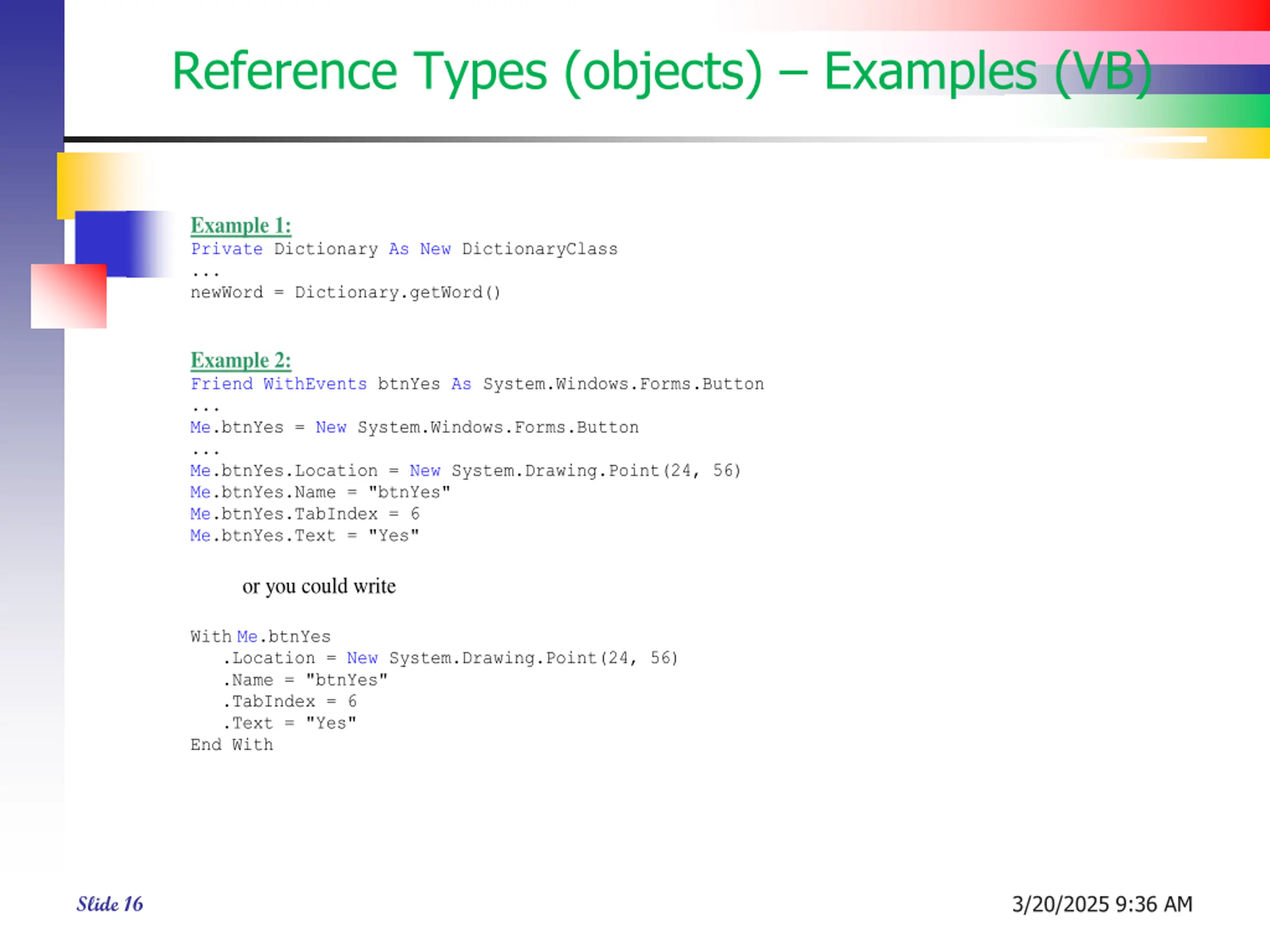Click the line 'newWord = Dictionary.getWord()'
The width and height of the screenshot is (1270, 952).
346,293
